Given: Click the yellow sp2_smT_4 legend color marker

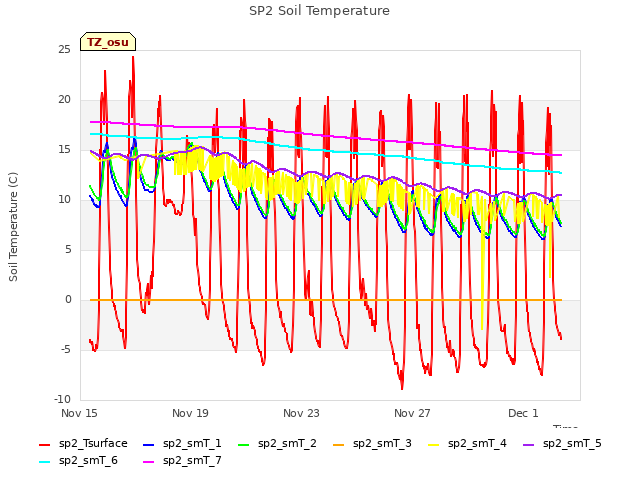Looking at the screenshot, I should [433, 444].
